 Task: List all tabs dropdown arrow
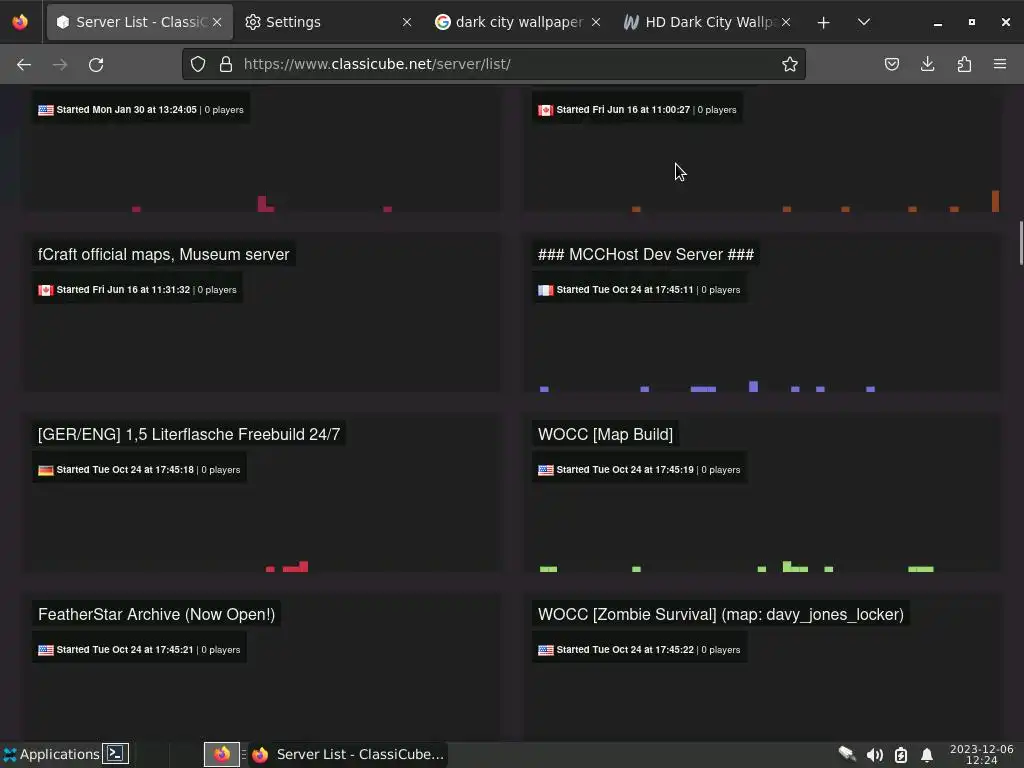tap(863, 22)
